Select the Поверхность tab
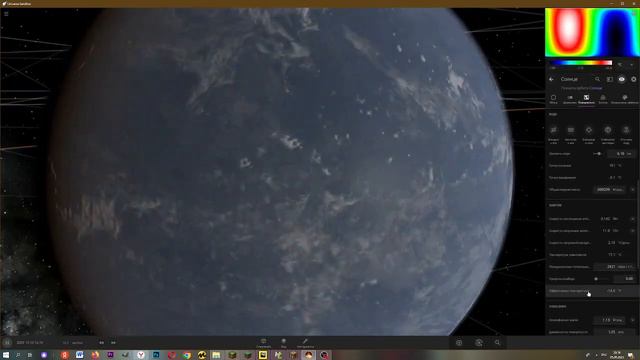The height and width of the screenshot is (360, 640). pos(586,99)
